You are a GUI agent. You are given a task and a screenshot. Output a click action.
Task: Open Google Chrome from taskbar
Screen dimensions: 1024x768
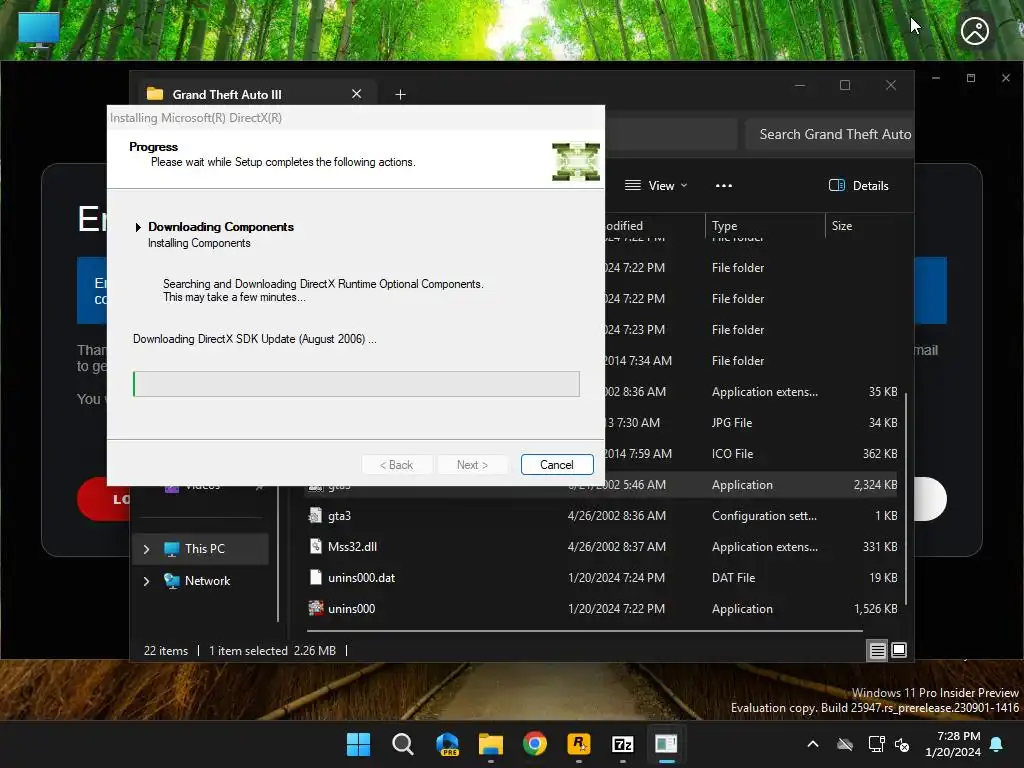(x=535, y=744)
